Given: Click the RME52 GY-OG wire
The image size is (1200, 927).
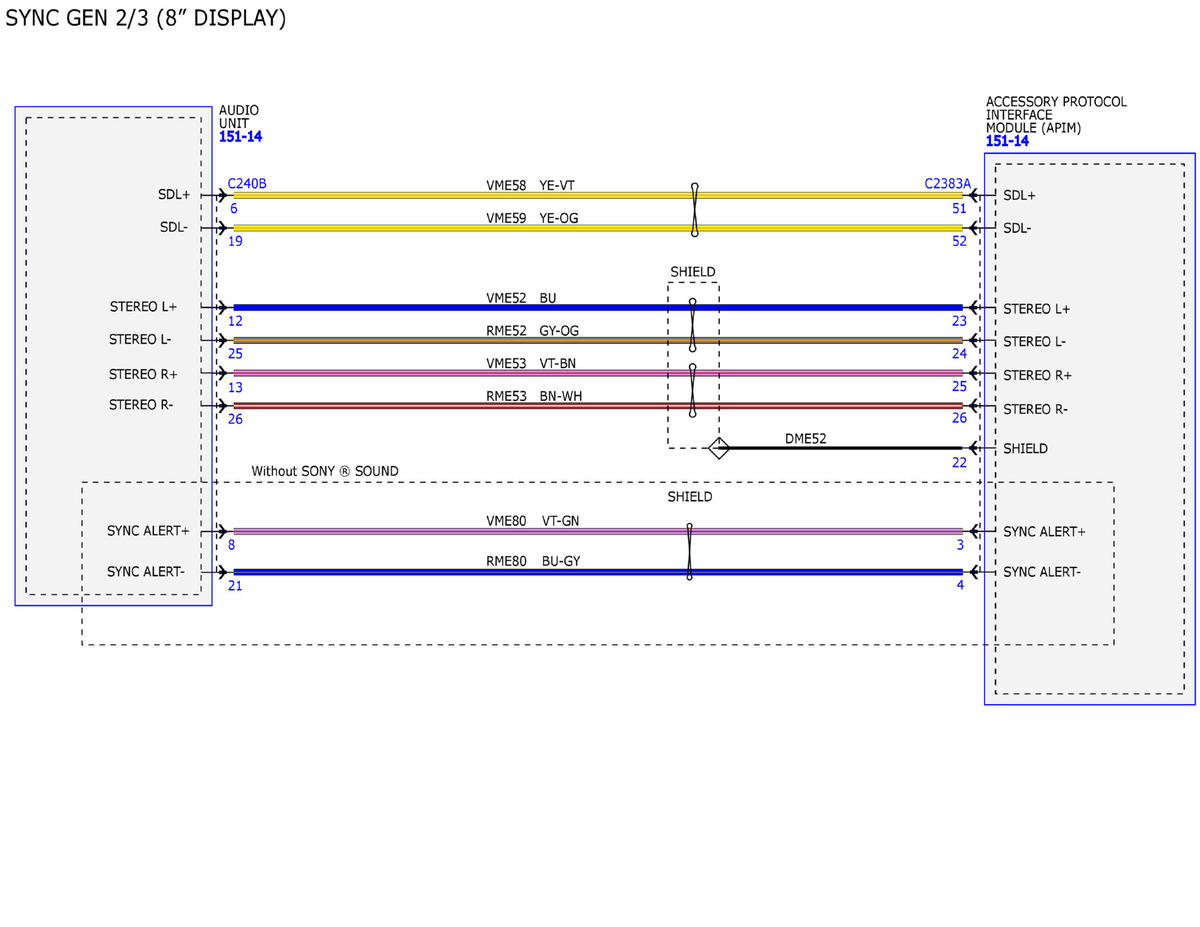Looking at the screenshot, I should point(597,341).
